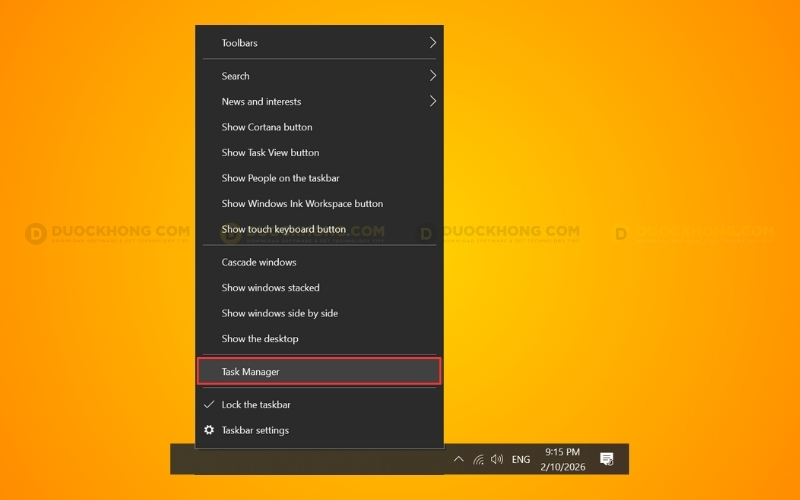Expand News and interests submenu arrow
The width and height of the screenshot is (800, 500).
433,101
